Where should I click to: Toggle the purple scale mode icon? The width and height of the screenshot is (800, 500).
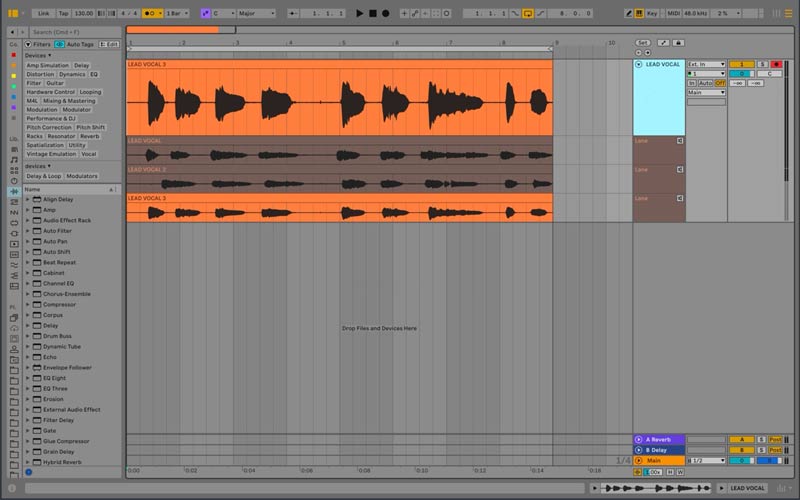(x=206, y=13)
